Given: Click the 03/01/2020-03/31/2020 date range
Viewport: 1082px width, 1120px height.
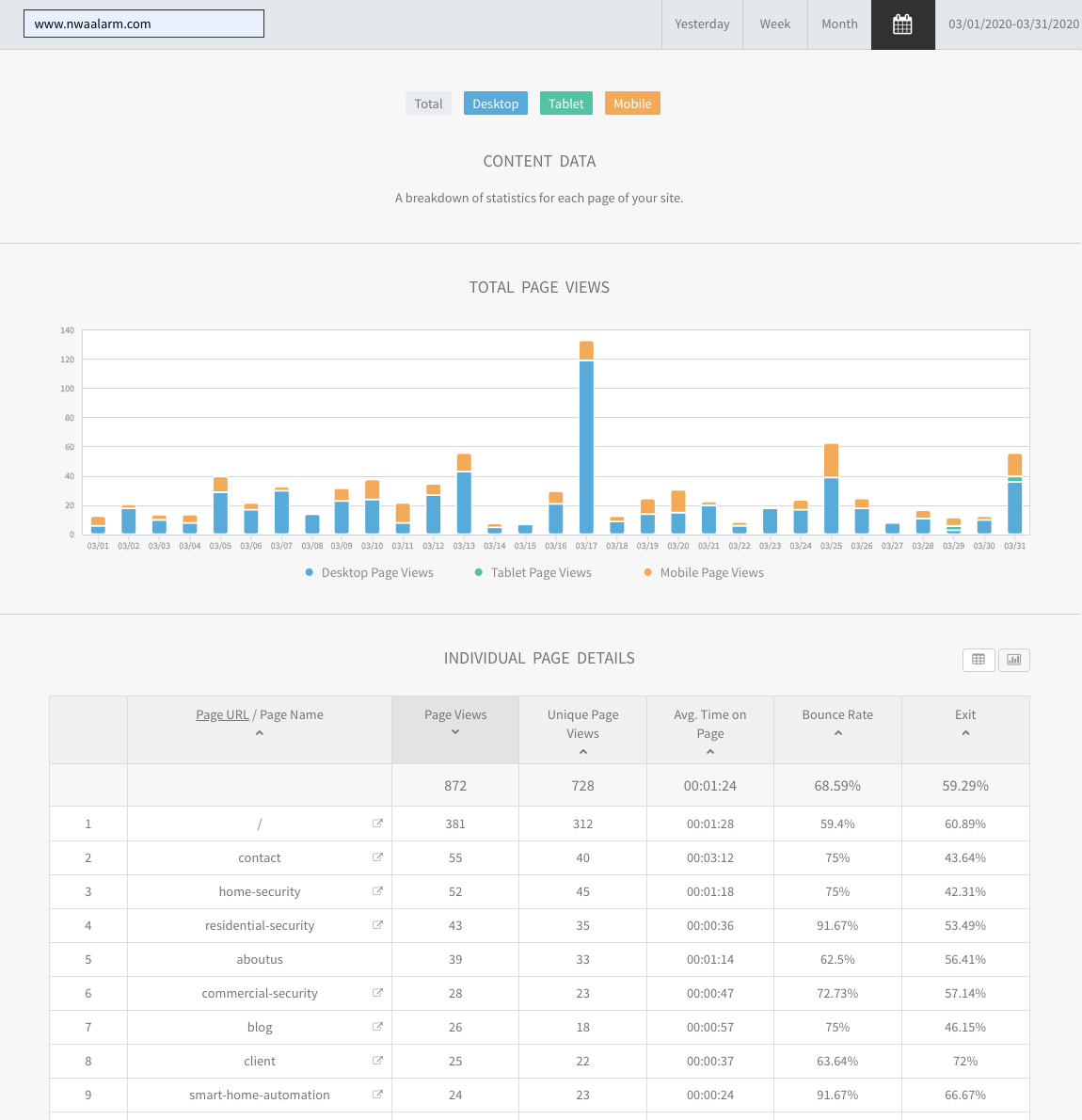Looking at the screenshot, I should pos(1013,24).
